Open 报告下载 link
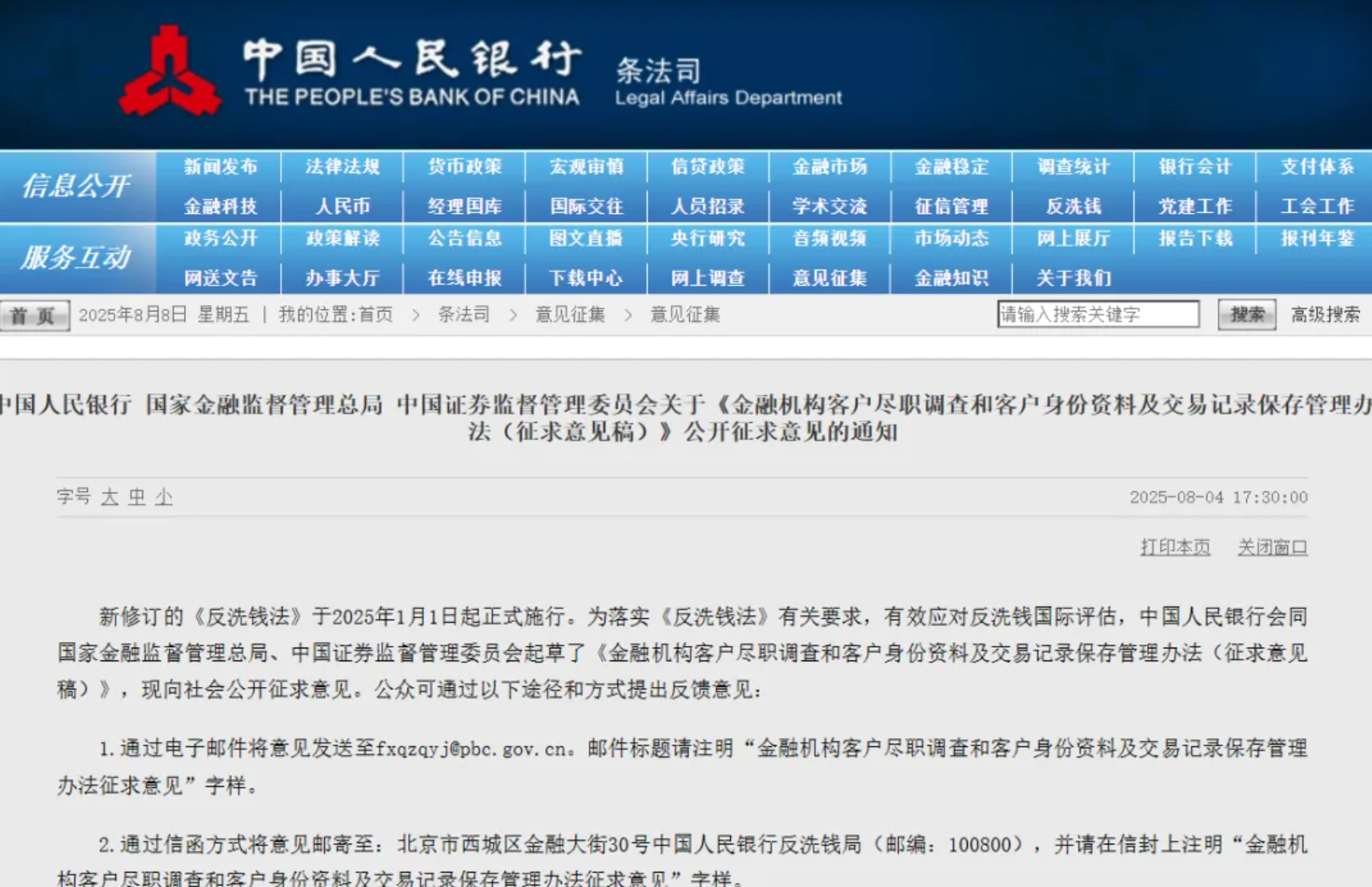Viewport: 1372px width, 887px height. (x=1195, y=239)
